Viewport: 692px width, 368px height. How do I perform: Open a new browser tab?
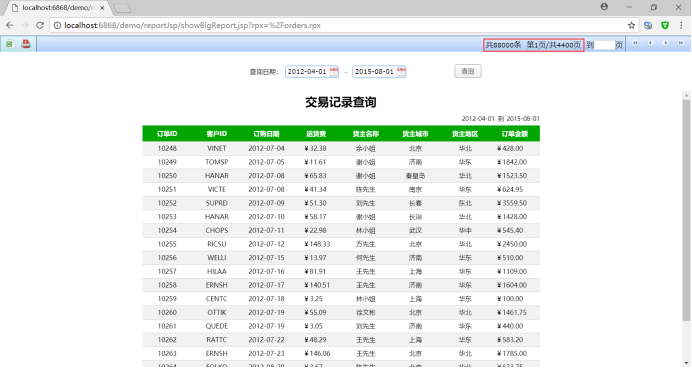coord(122,8)
